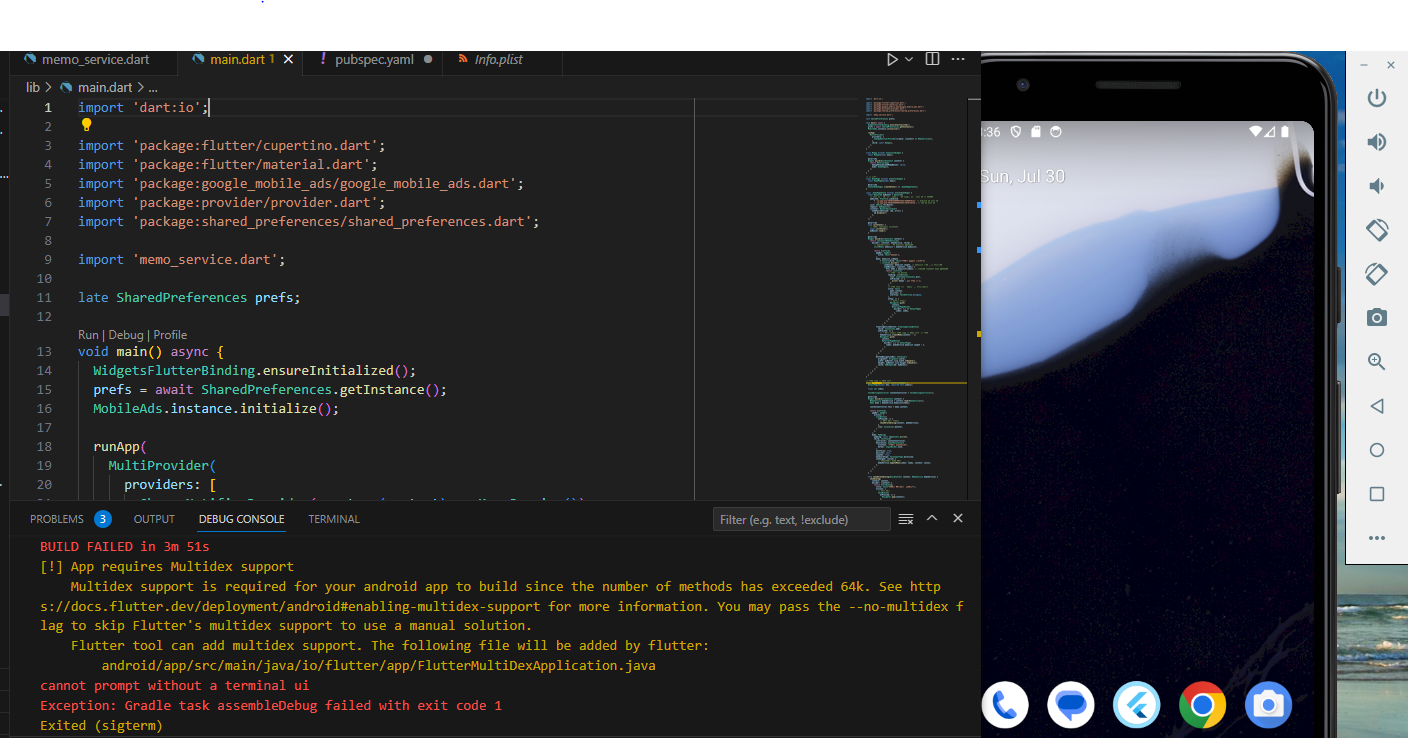Click the Run code lens above main()

88,335
